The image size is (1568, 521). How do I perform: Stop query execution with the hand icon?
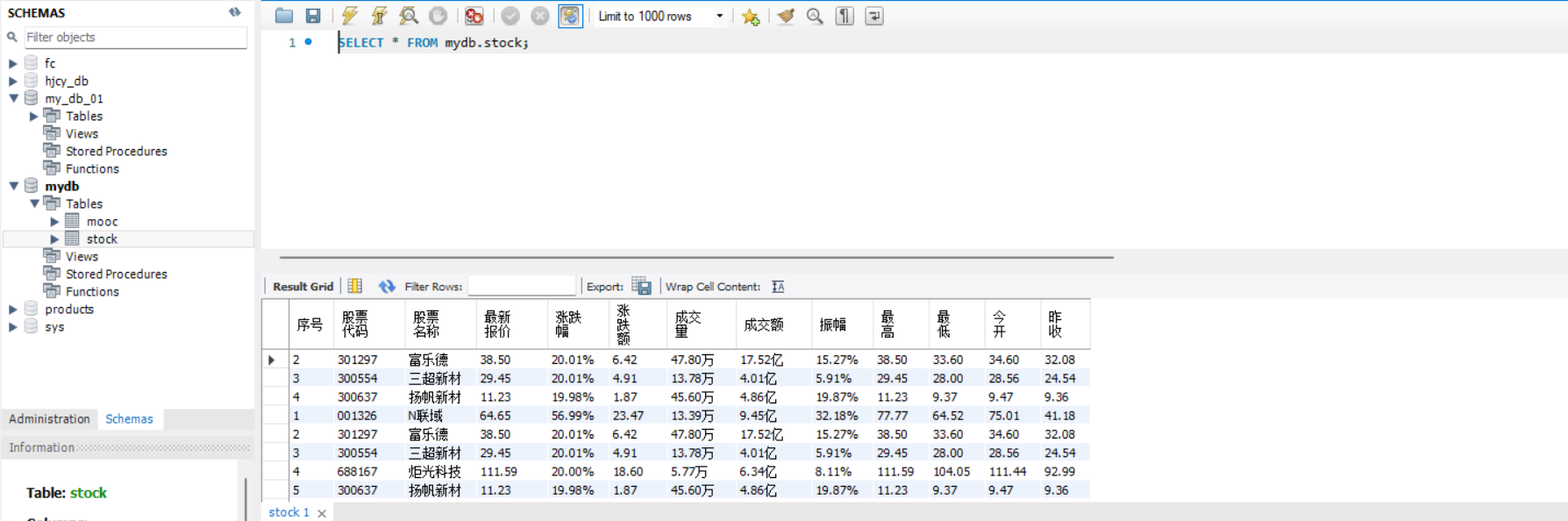(438, 16)
